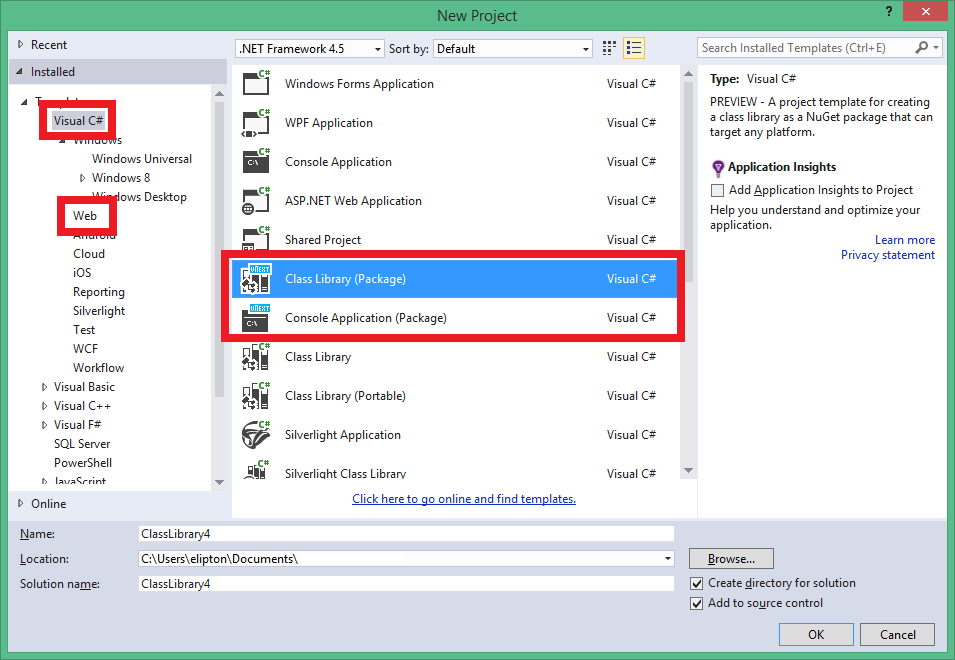Open the search options dropdown arrow

point(936,47)
